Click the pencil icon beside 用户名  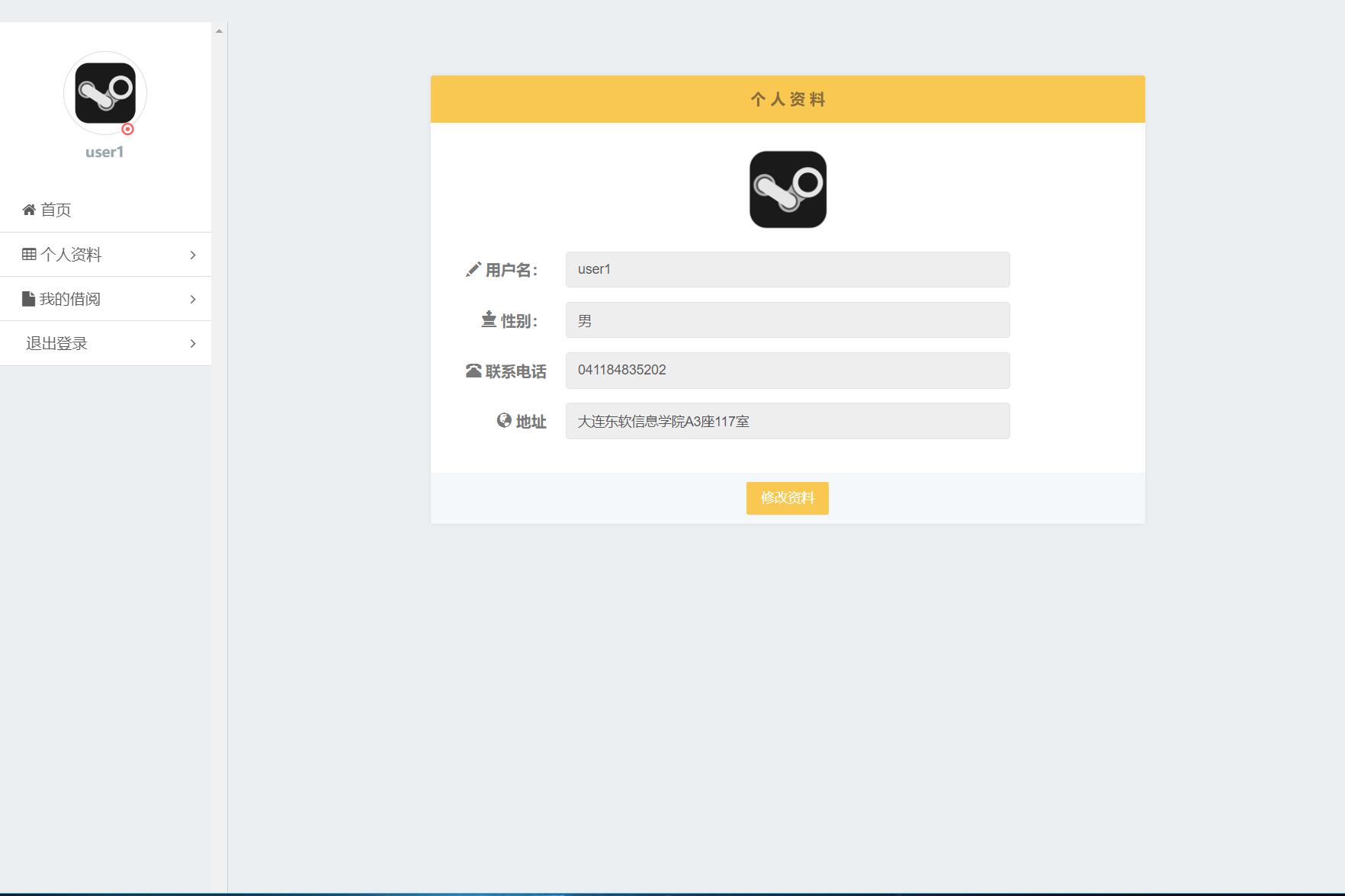tap(473, 270)
